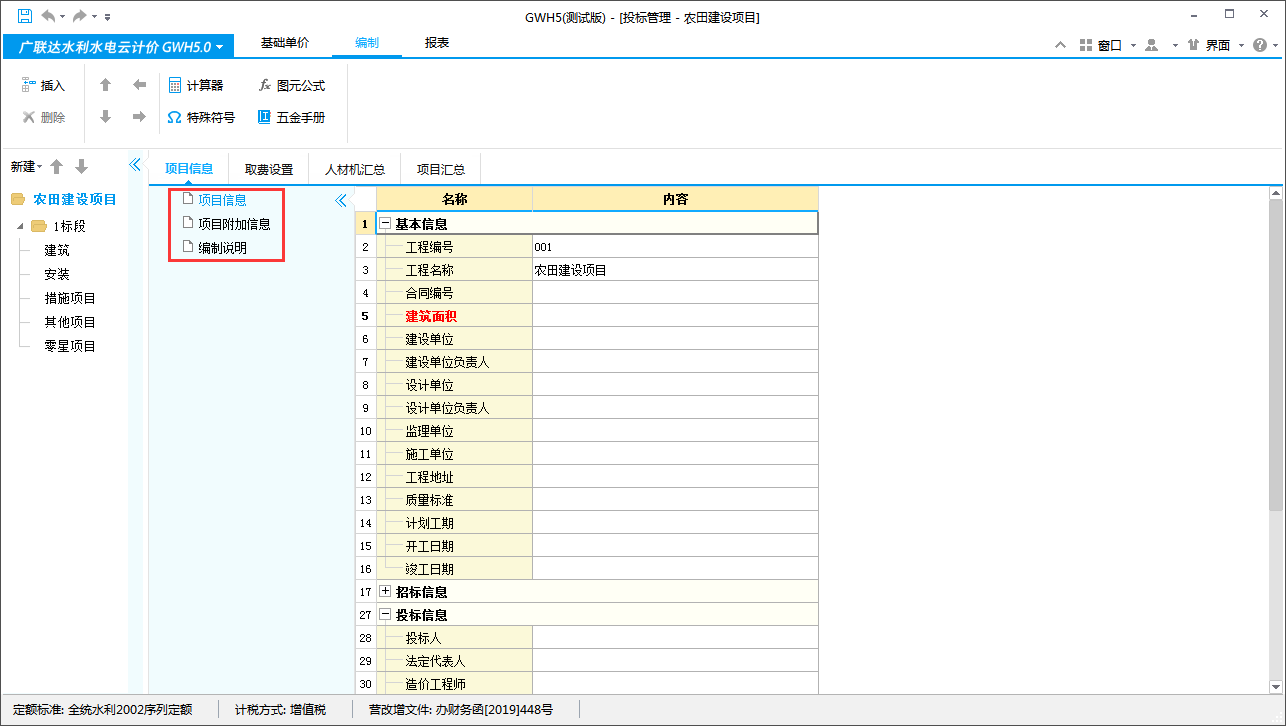Collapse the 基本信息 group
1286x726 pixels.
(x=385, y=224)
